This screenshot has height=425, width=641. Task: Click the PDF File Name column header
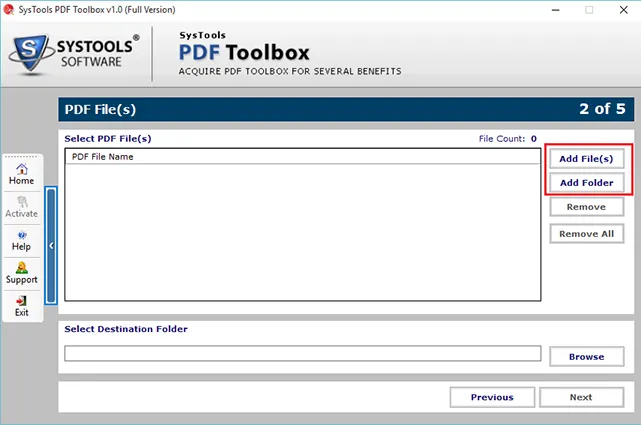[x=303, y=157]
